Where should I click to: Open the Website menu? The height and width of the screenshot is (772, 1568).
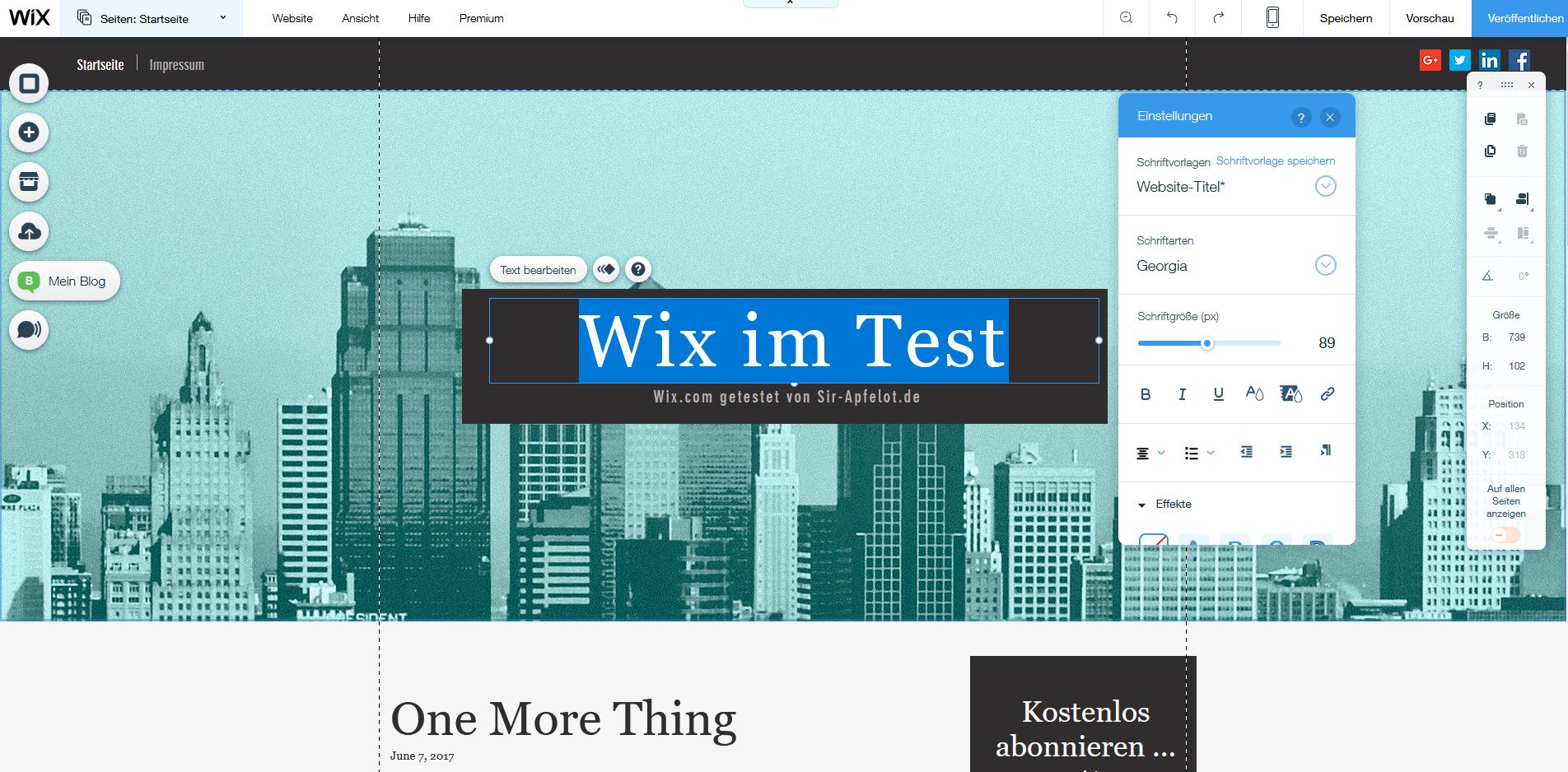click(x=292, y=18)
